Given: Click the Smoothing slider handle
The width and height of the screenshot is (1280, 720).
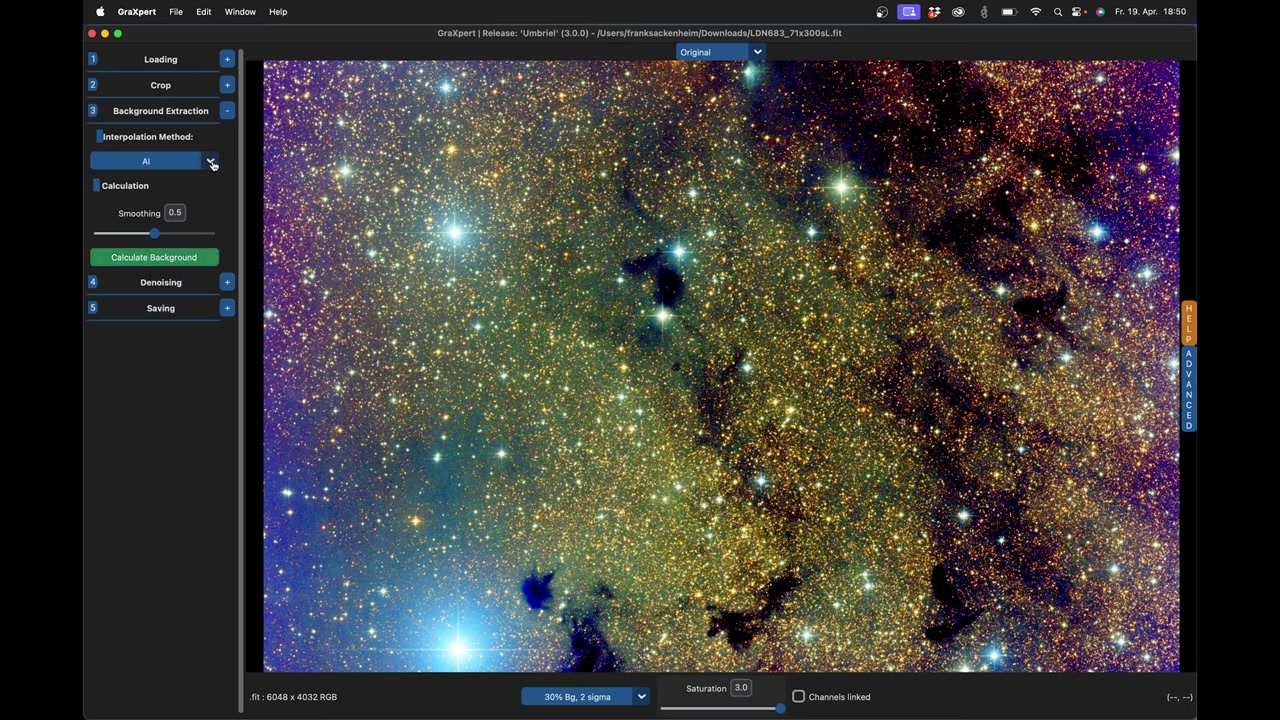Looking at the screenshot, I should click(x=153, y=233).
